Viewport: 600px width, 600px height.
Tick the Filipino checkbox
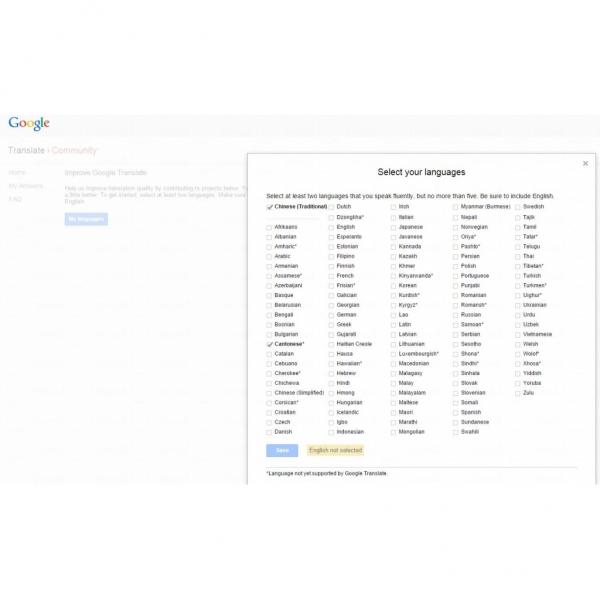click(x=331, y=257)
